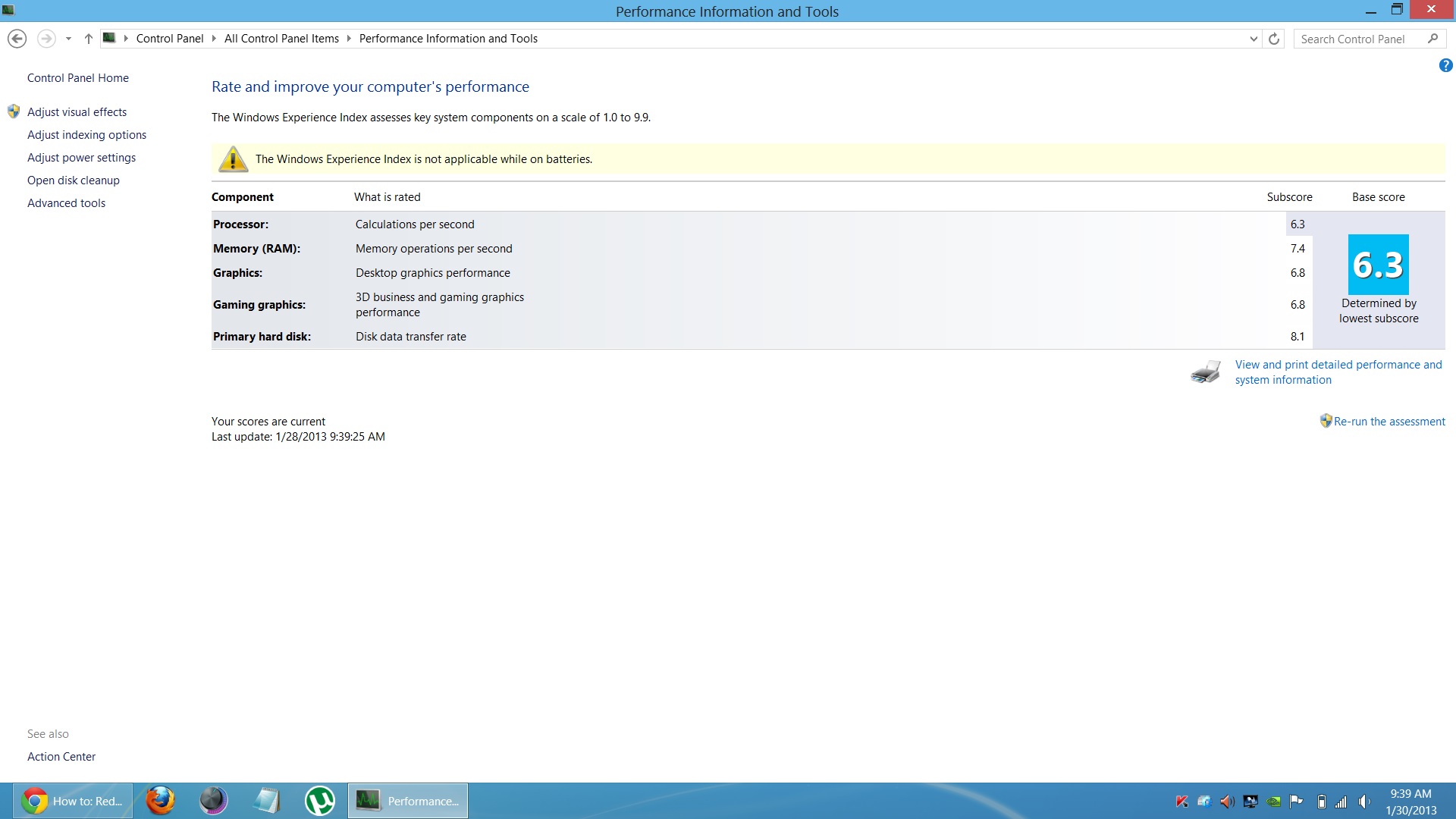Viewport: 1456px width, 819px height.
Task: Click the printer icon for detailed report
Action: pyautogui.click(x=1205, y=372)
